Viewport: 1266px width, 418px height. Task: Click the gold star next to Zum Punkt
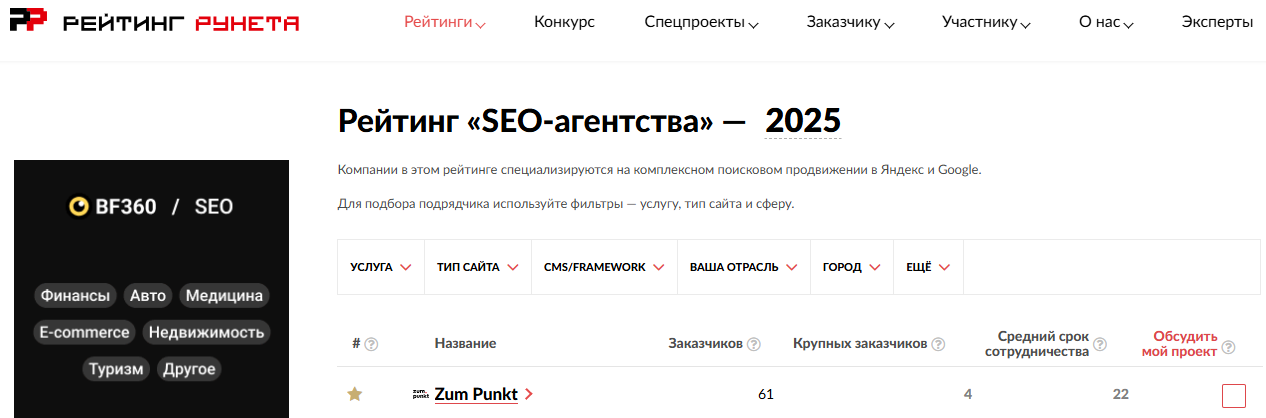[354, 394]
